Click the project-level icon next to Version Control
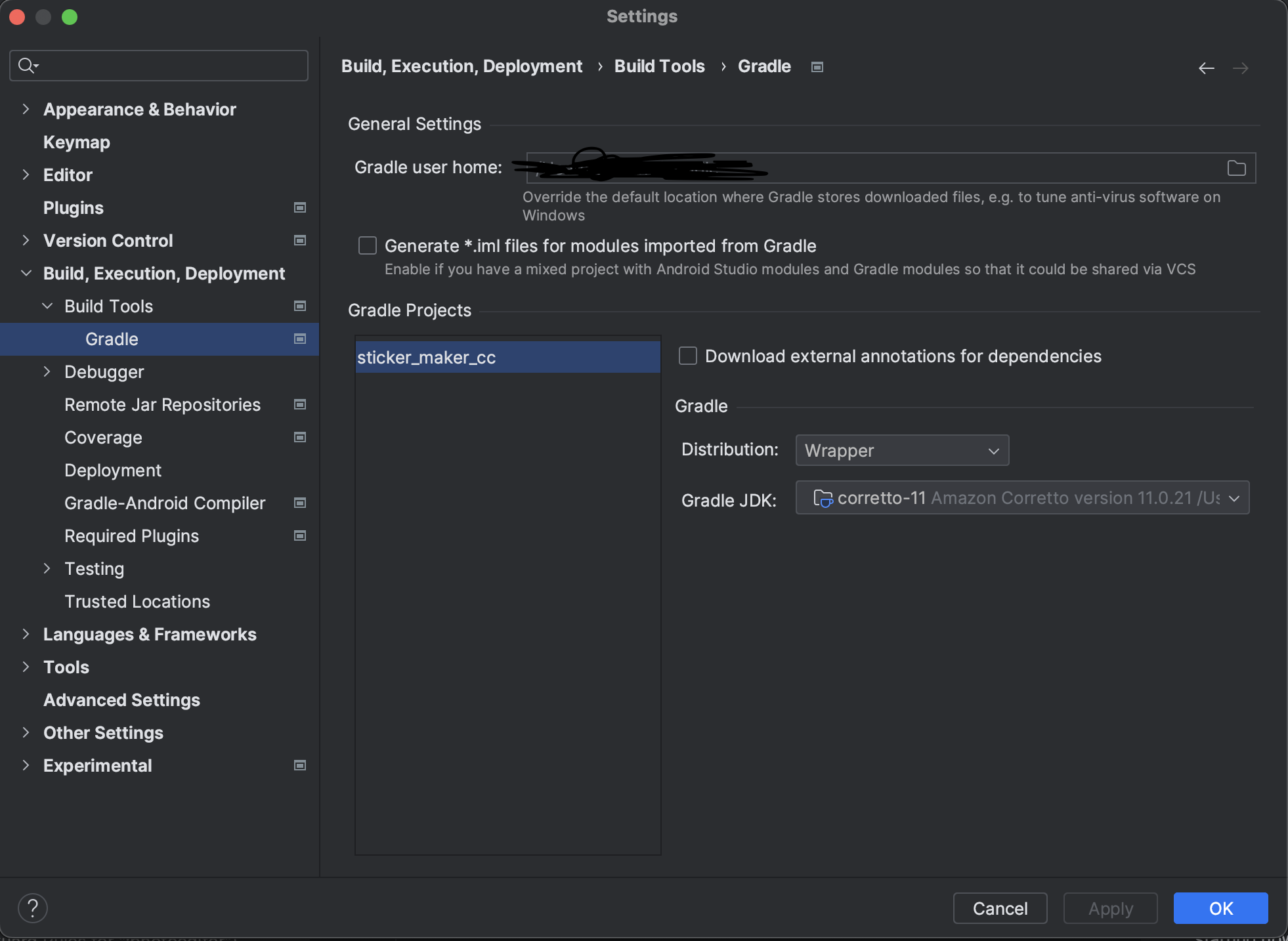Viewport: 1288px width, 941px height. tap(300, 241)
